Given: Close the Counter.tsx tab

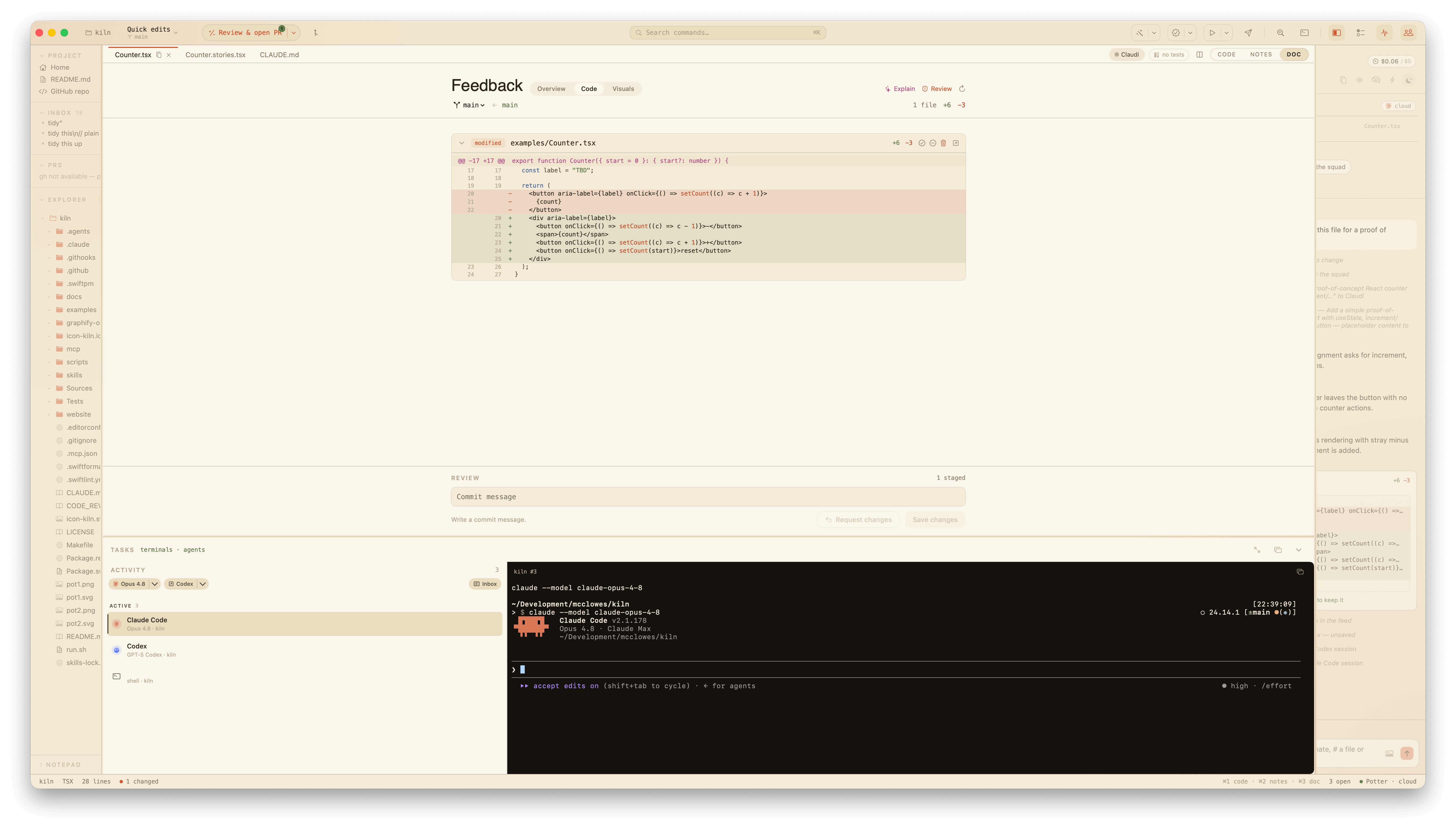Looking at the screenshot, I should [169, 55].
